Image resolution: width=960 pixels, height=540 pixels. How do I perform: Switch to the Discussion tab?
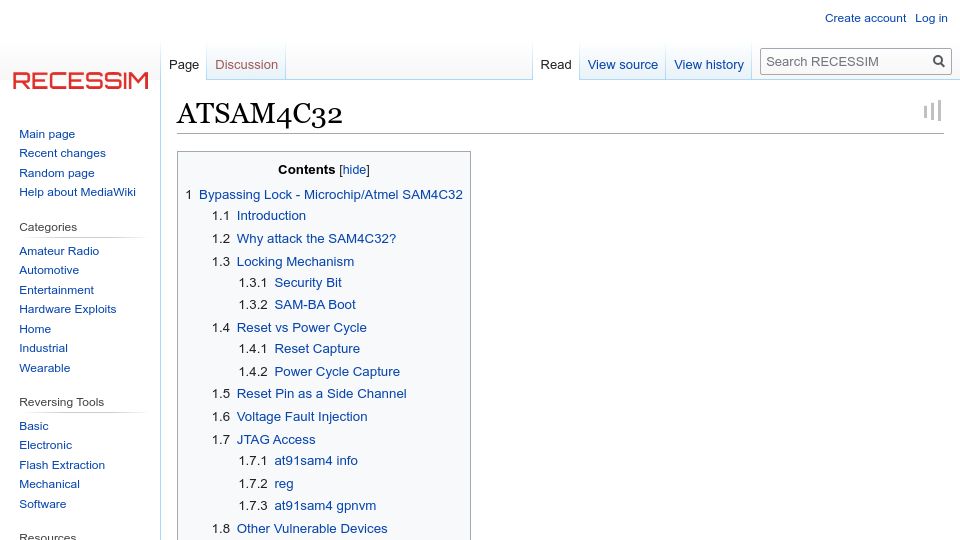click(246, 64)
